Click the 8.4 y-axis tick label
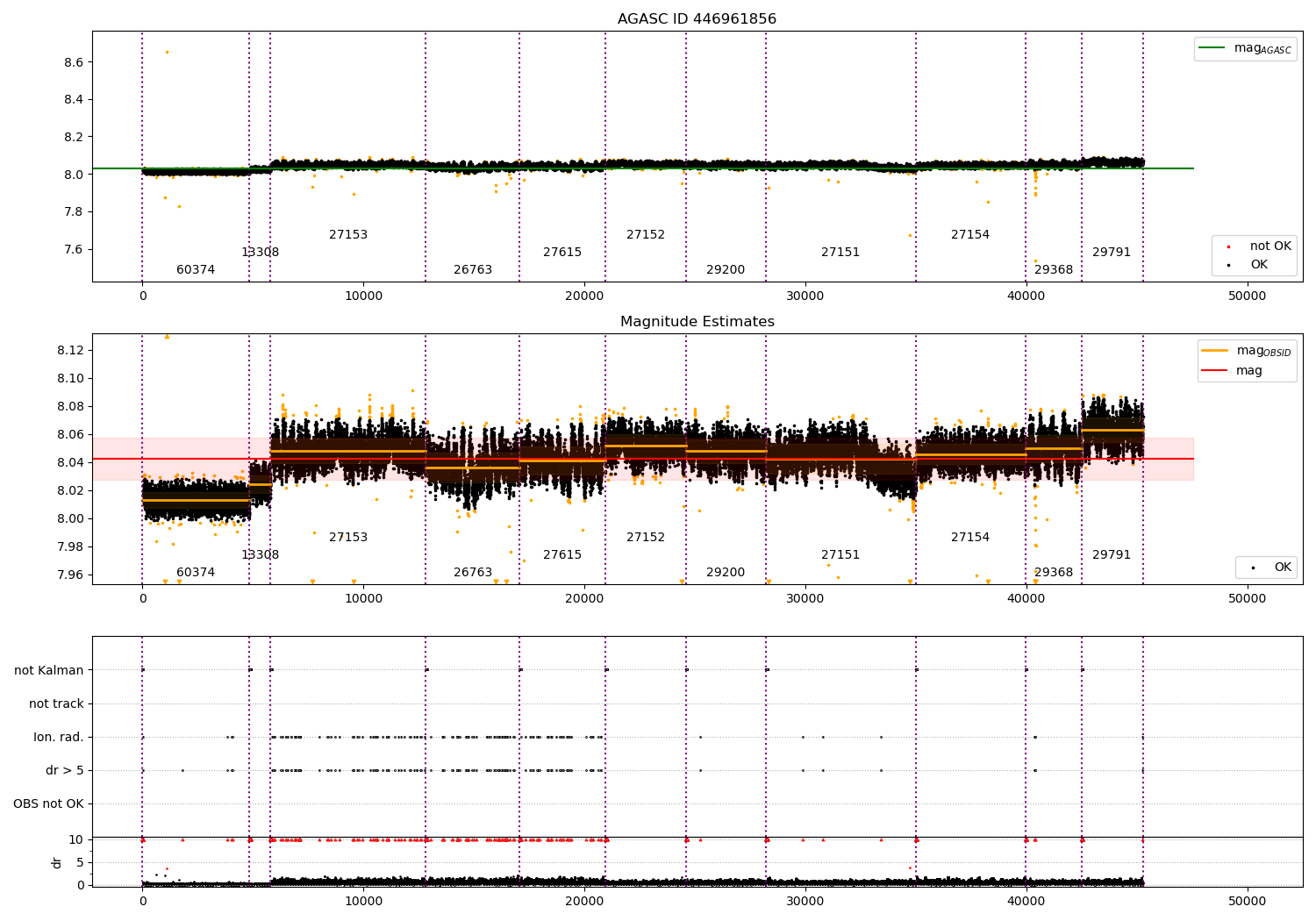 [74, 99]
